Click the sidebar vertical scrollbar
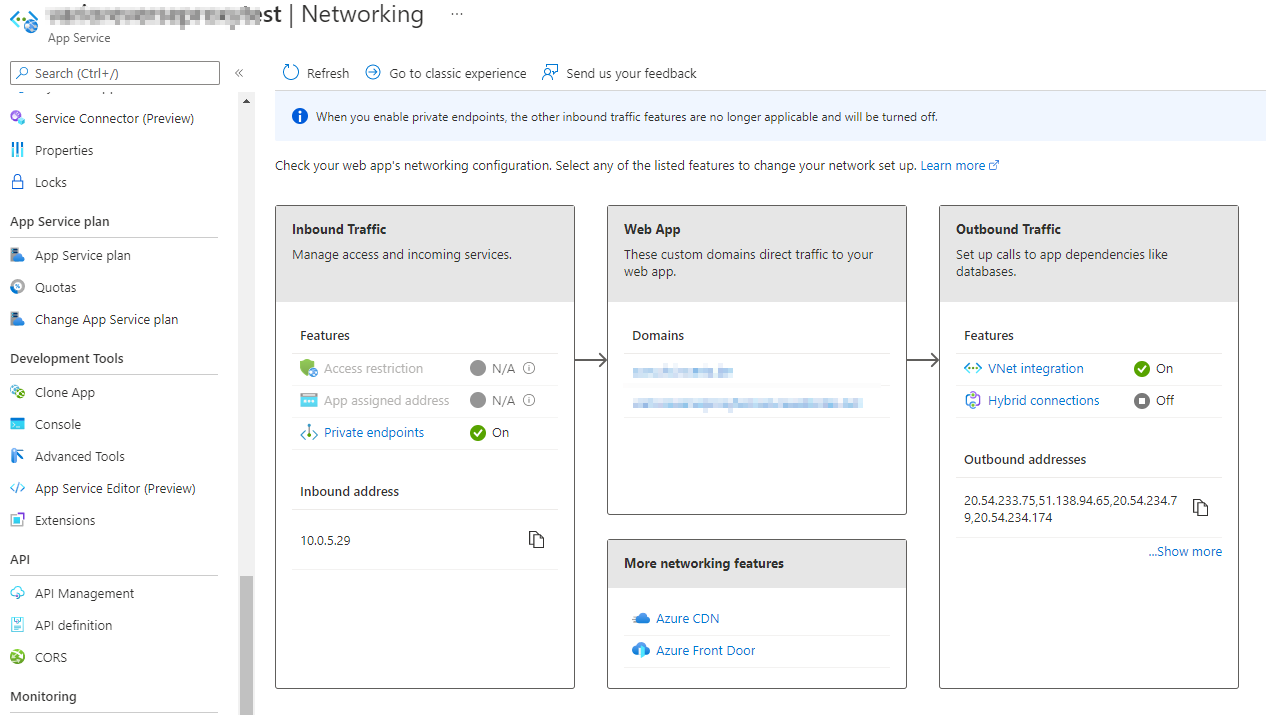This screenshot has width=1266, height=715. (246, 640)
